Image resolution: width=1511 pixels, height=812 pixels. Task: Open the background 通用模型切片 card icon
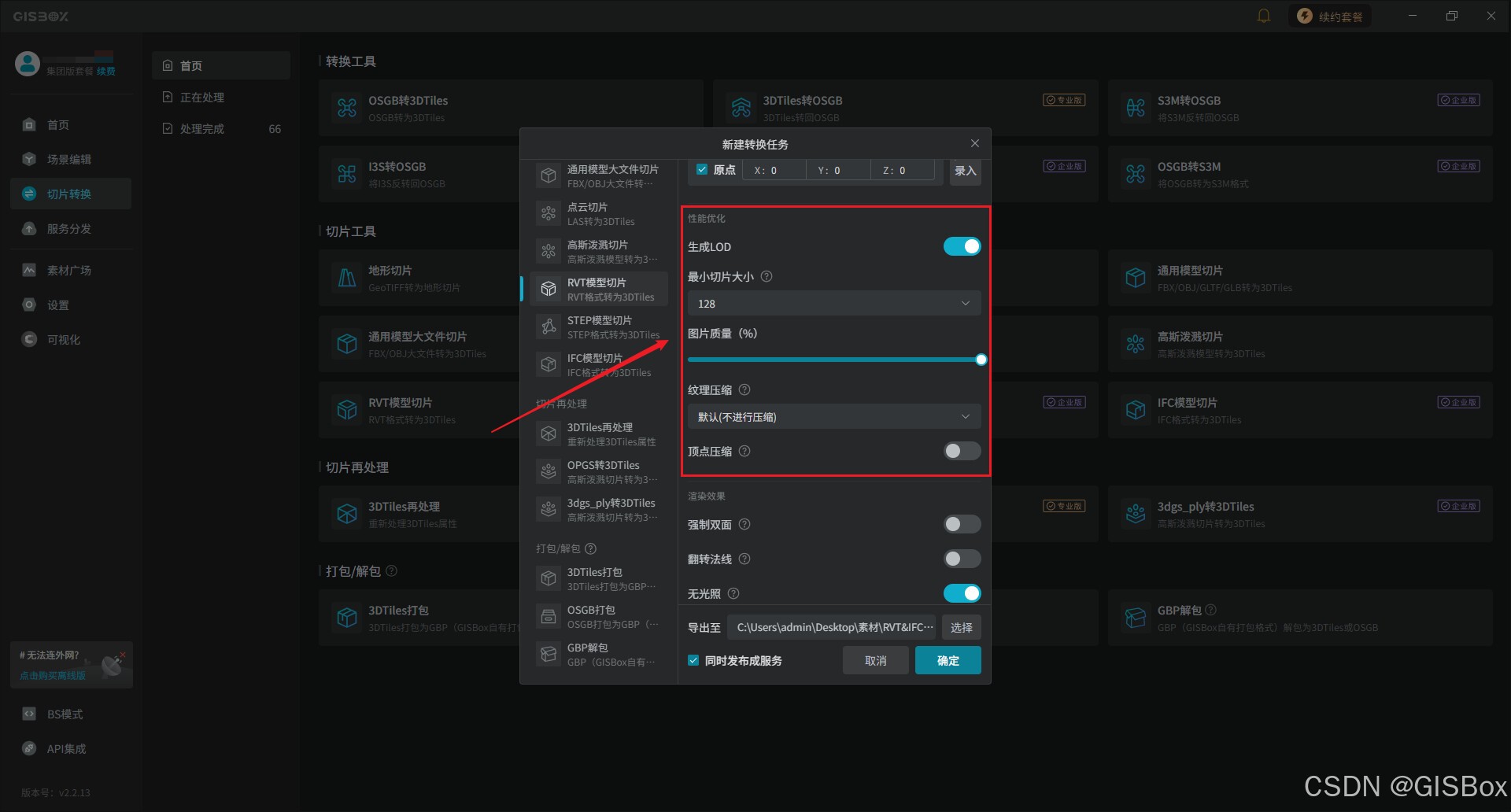[1136, 278]
